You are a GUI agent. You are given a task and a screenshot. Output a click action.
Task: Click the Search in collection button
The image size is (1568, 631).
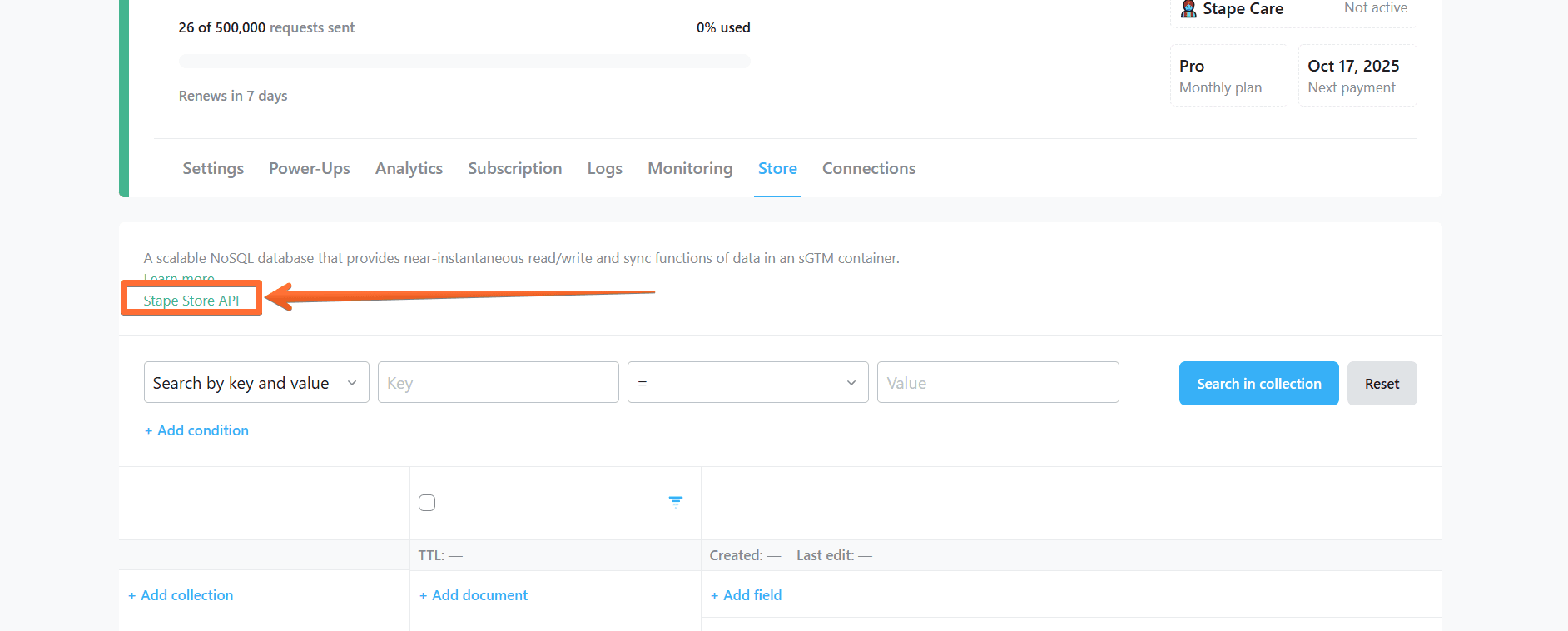1258,384
